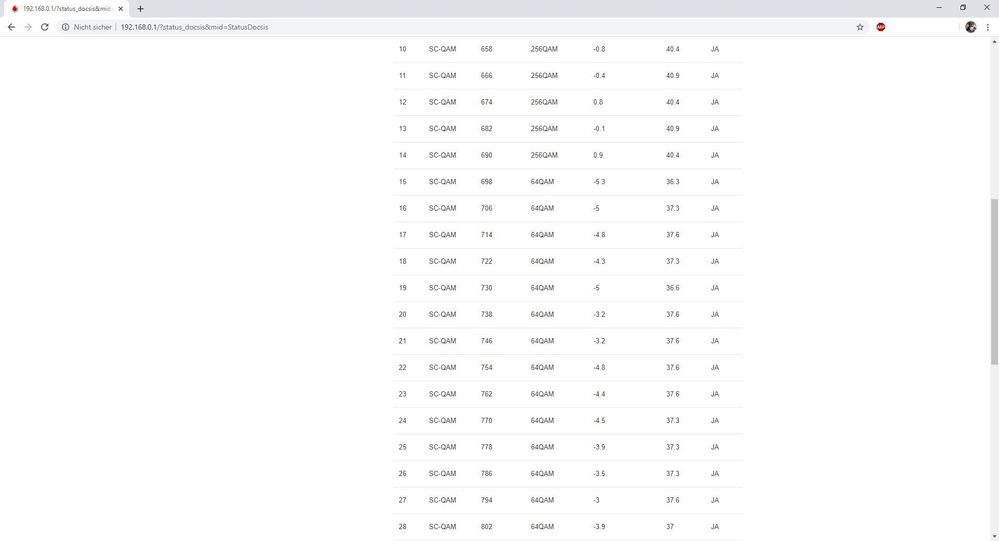The height and width of the screenshot is (541, 999).
Task: Click frequency value 658
Action: [487, 49]
